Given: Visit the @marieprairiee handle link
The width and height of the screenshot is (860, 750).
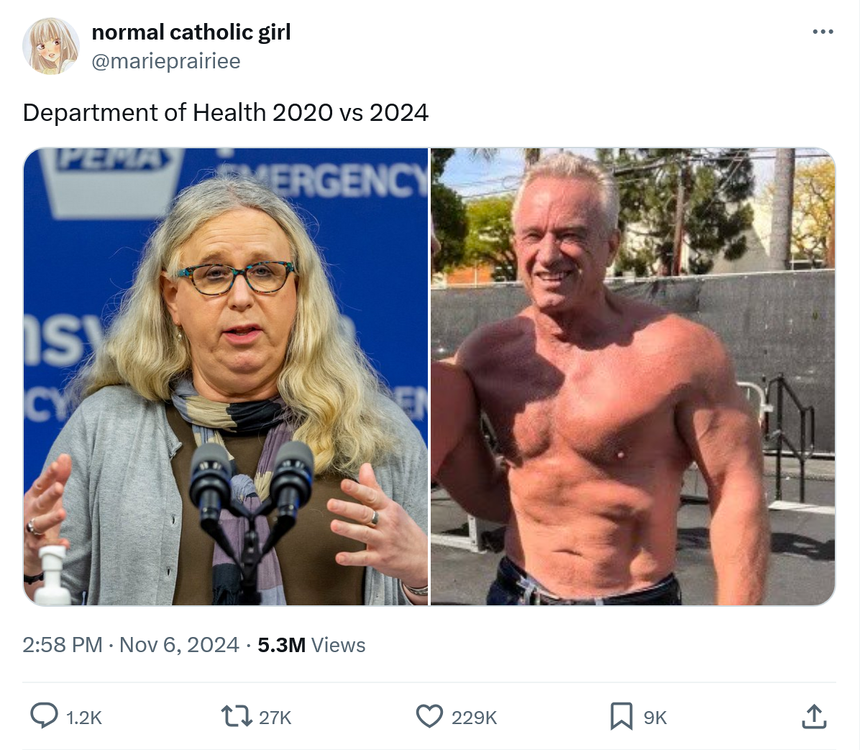Looking at the screenshot, I should (x=166, y=61).
